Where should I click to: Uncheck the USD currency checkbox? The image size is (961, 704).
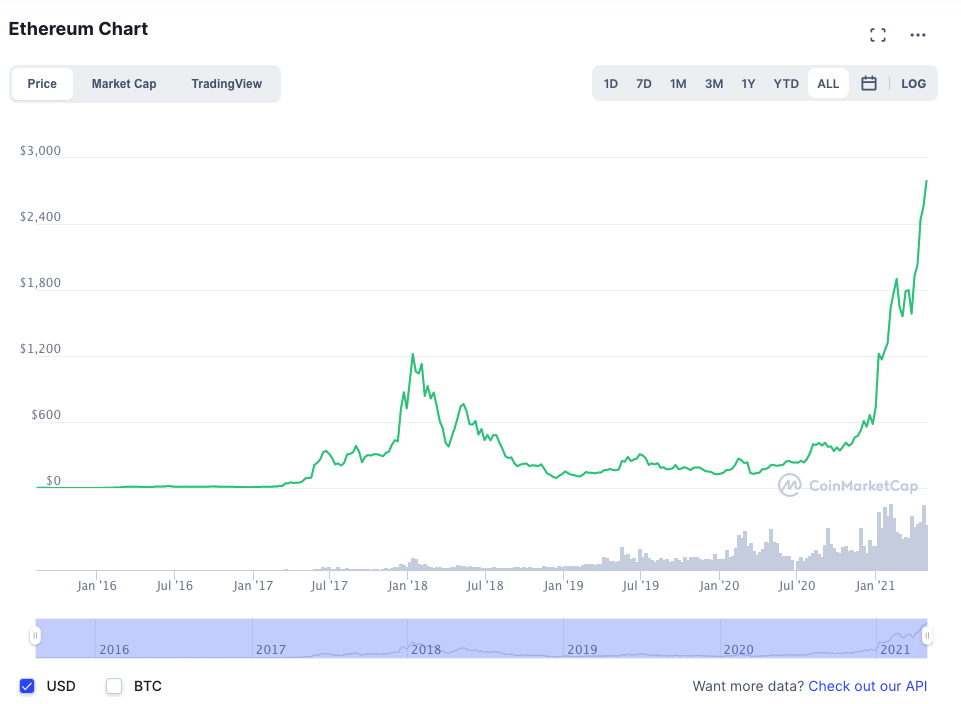(x=27, y=686)
